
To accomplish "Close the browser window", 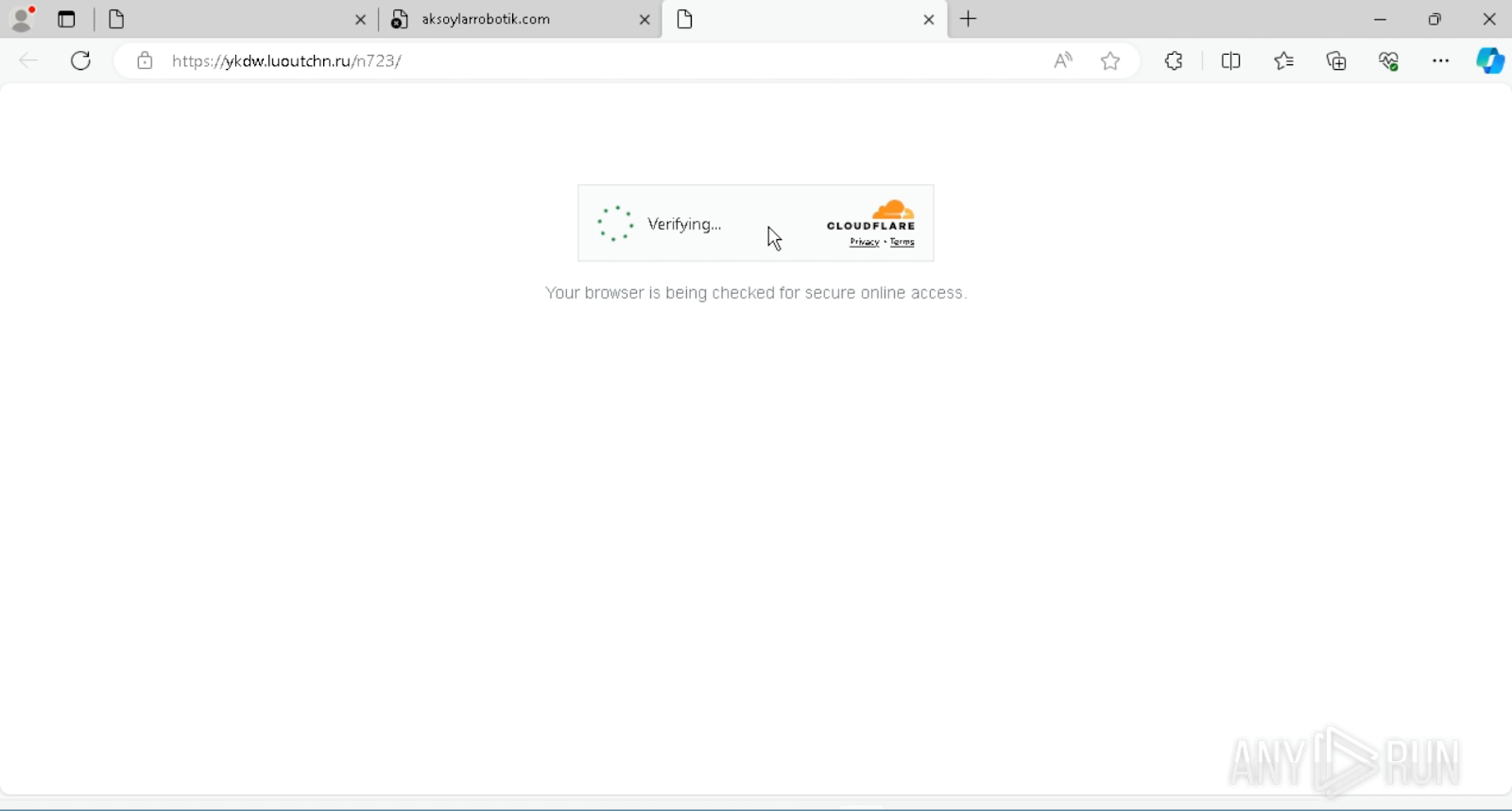I will [1489, 19].
